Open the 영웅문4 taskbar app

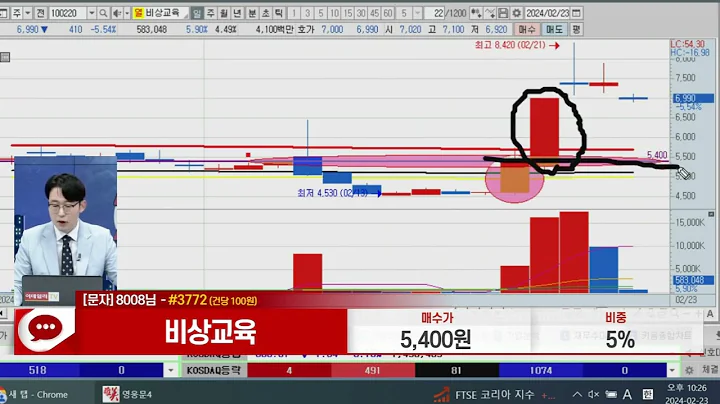coord(127,394)
